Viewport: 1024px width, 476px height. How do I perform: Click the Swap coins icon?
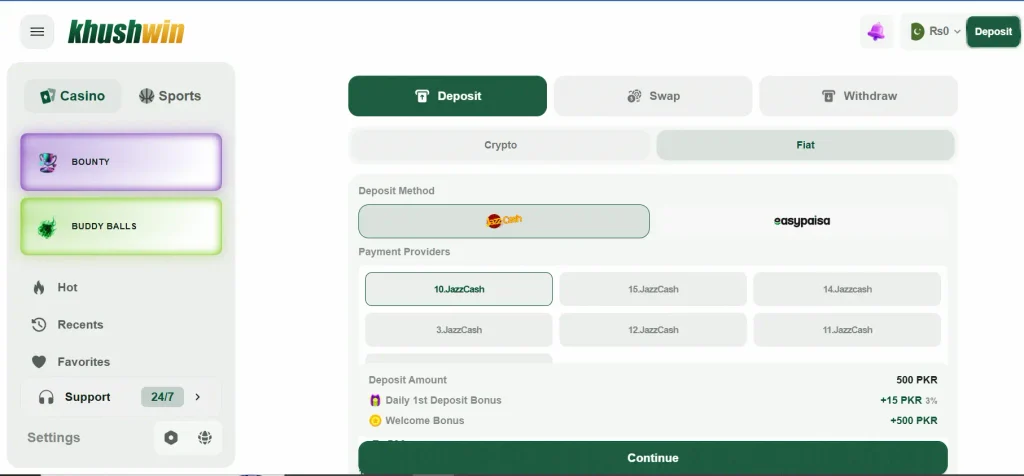point(634,97)
